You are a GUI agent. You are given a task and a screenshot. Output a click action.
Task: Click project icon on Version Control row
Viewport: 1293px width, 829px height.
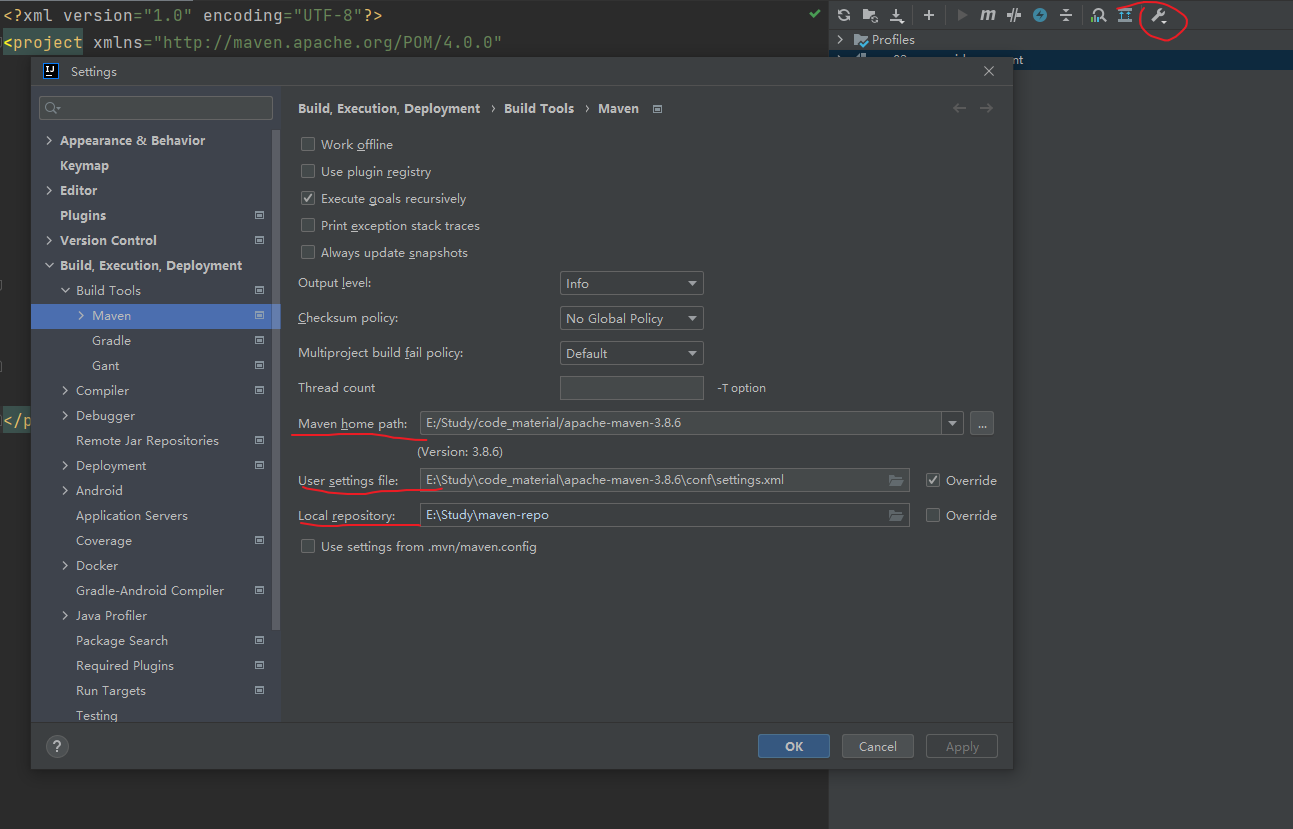(x=260, y=240)
